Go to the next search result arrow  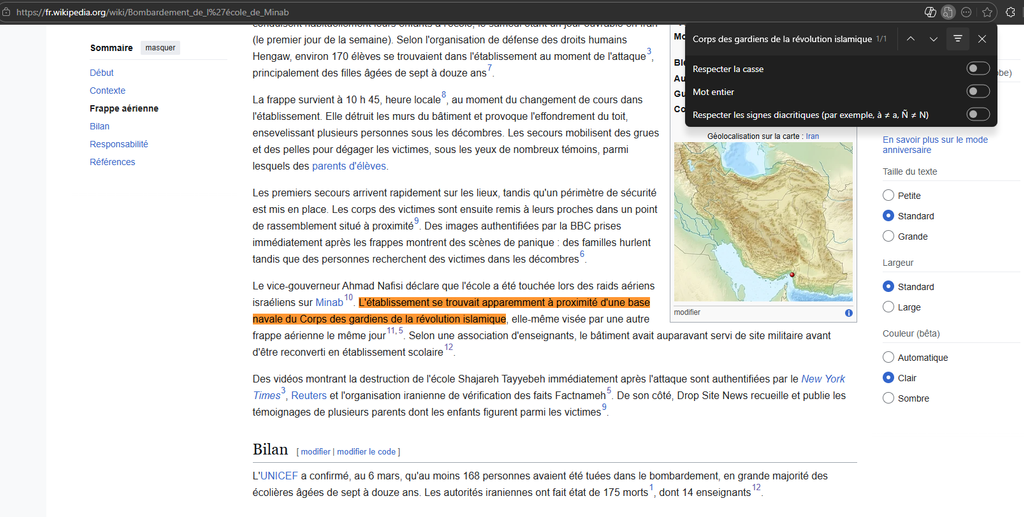click(x=934, y=39)
